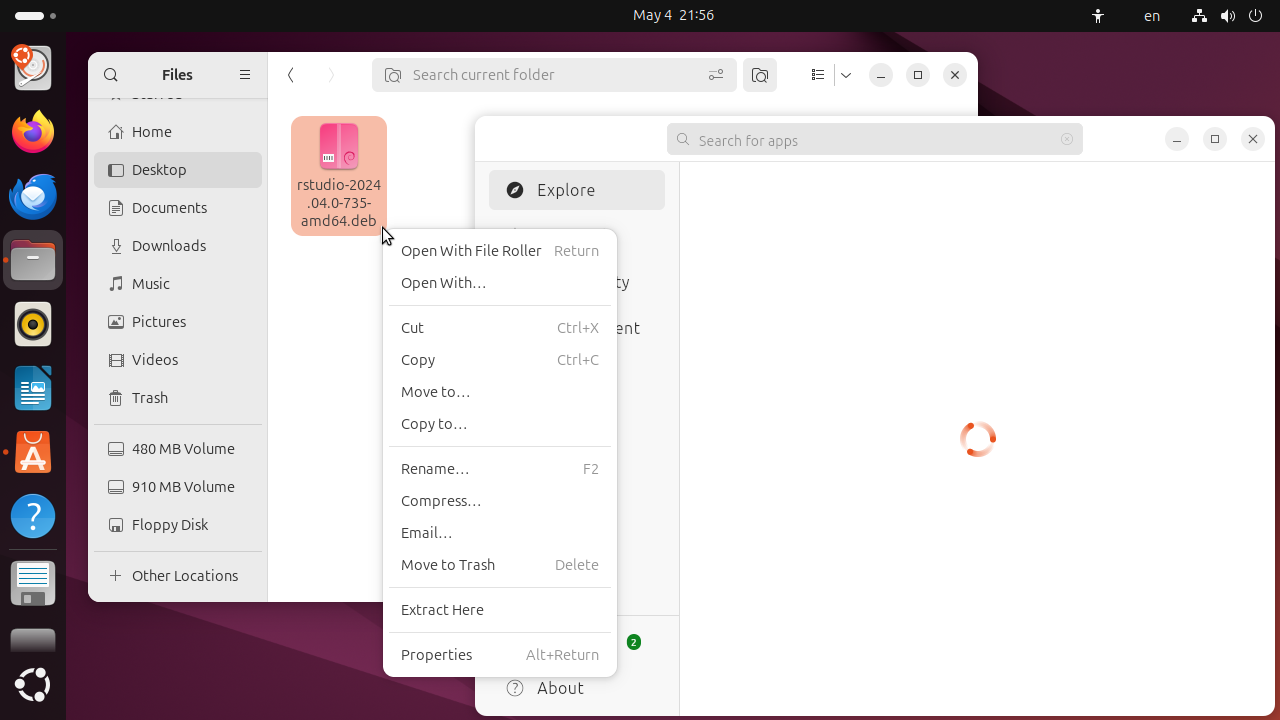Click the network icon in the top bar
Image resolution: width=1280 pixels, height=720 pixels.
click(x=1200, y=16)
